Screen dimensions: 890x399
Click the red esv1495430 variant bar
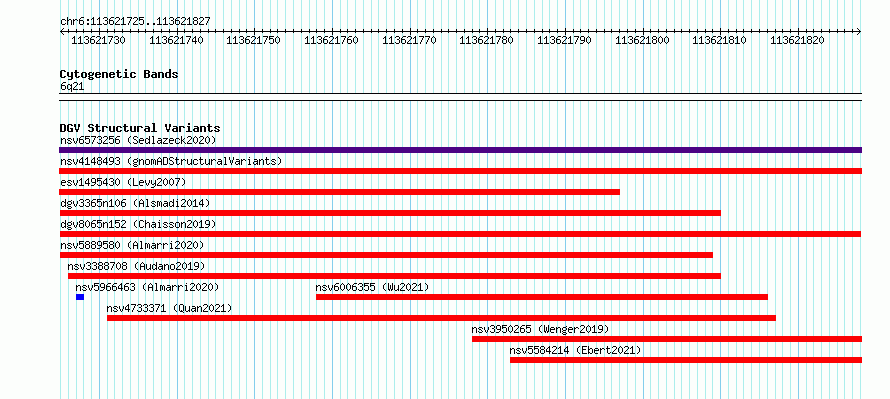(x=339, y=192)
